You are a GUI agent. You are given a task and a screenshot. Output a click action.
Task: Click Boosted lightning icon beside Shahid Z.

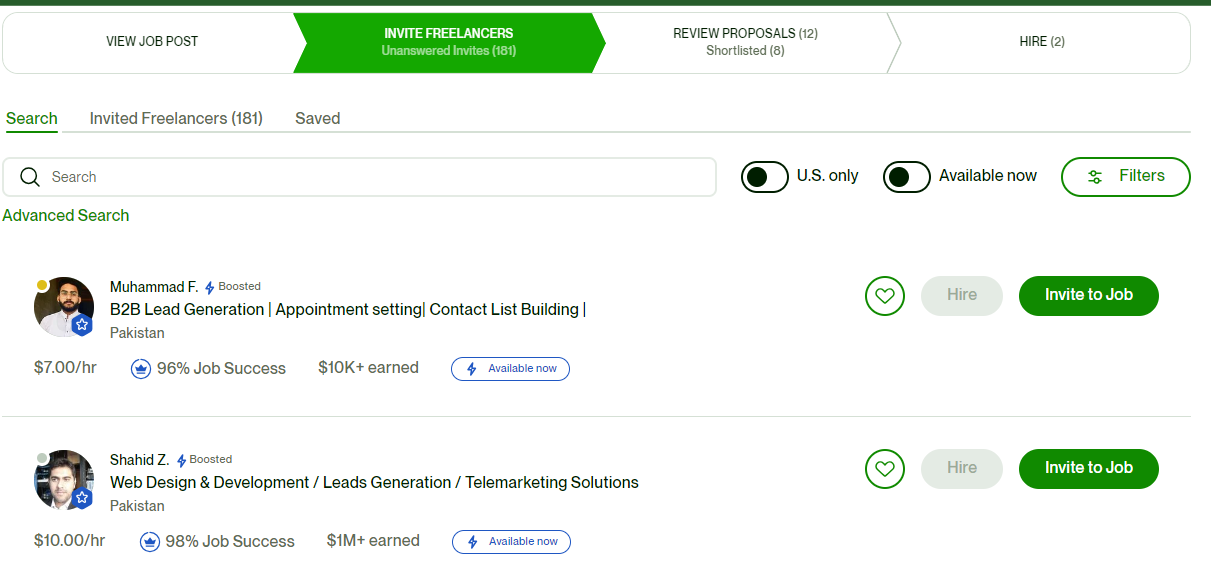pyautogui.click(x=182, y=461)
